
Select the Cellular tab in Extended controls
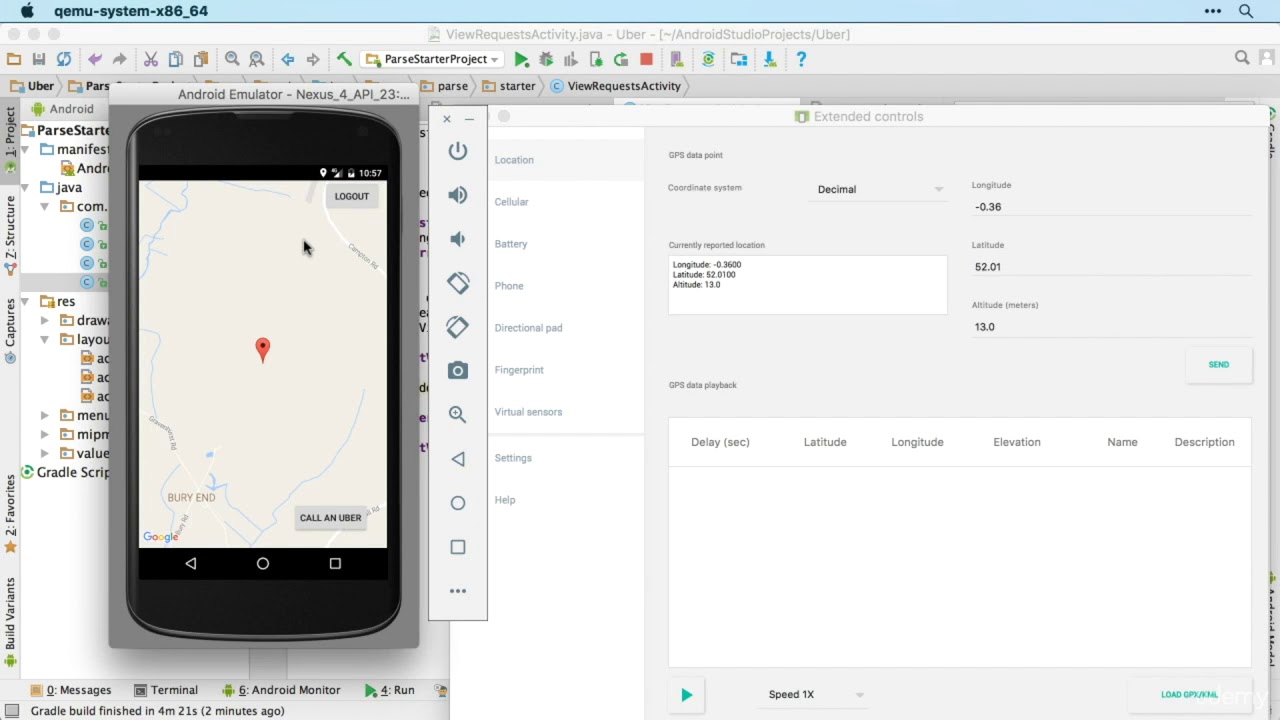[566, 202]
